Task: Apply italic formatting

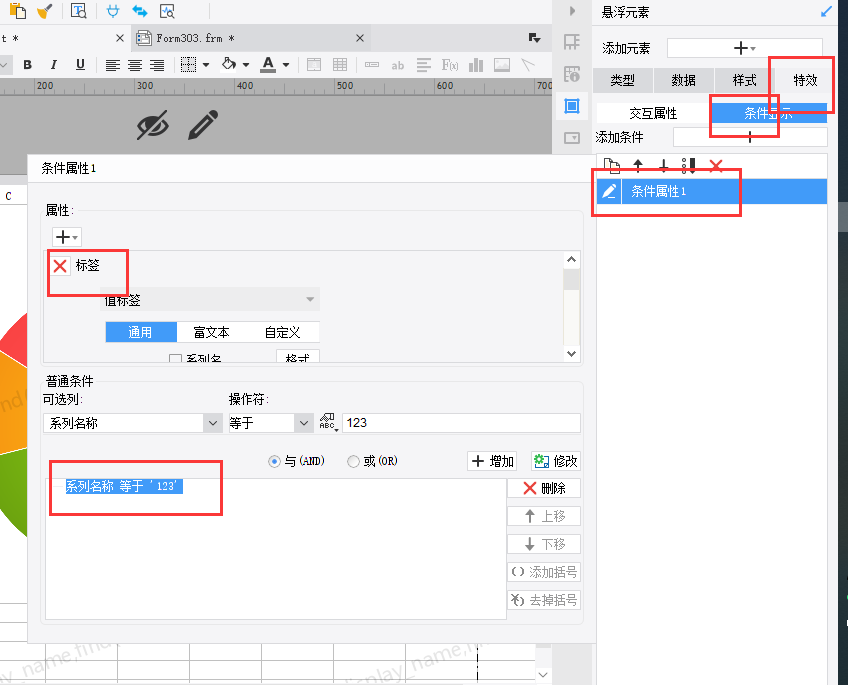Action: [x=54, y=65]
